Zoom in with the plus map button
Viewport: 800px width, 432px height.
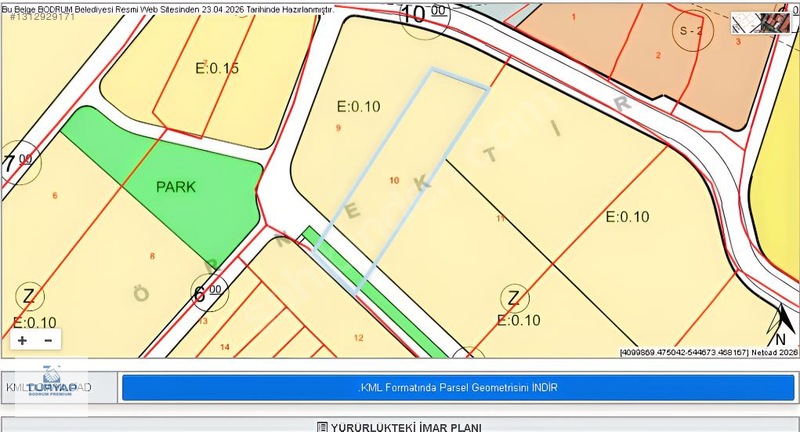[22, 340]
